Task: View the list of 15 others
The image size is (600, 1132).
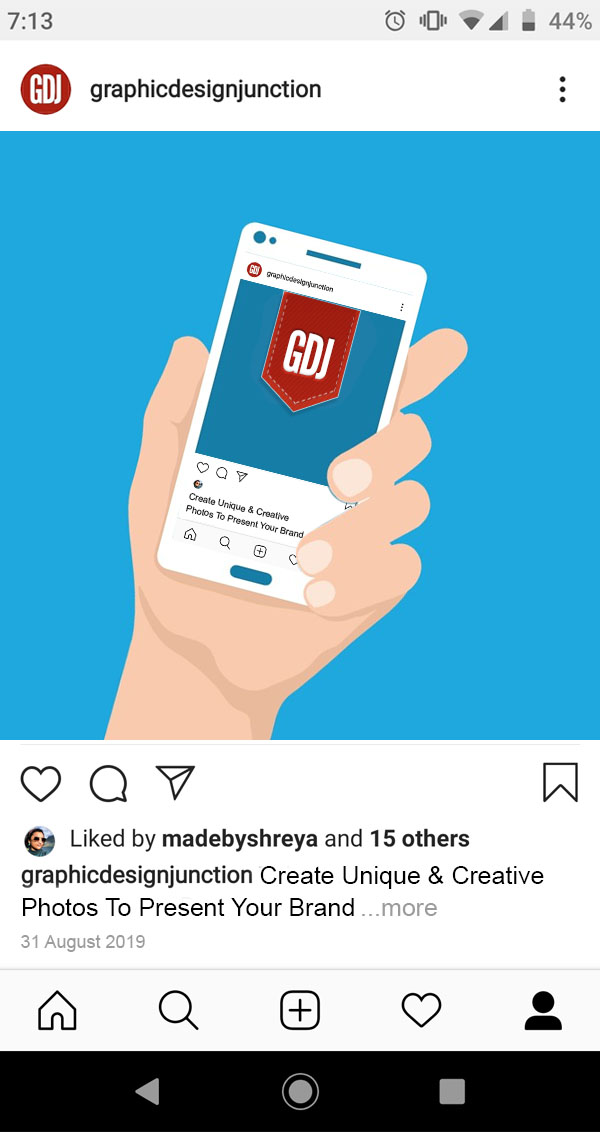Action: coord(419,839)
